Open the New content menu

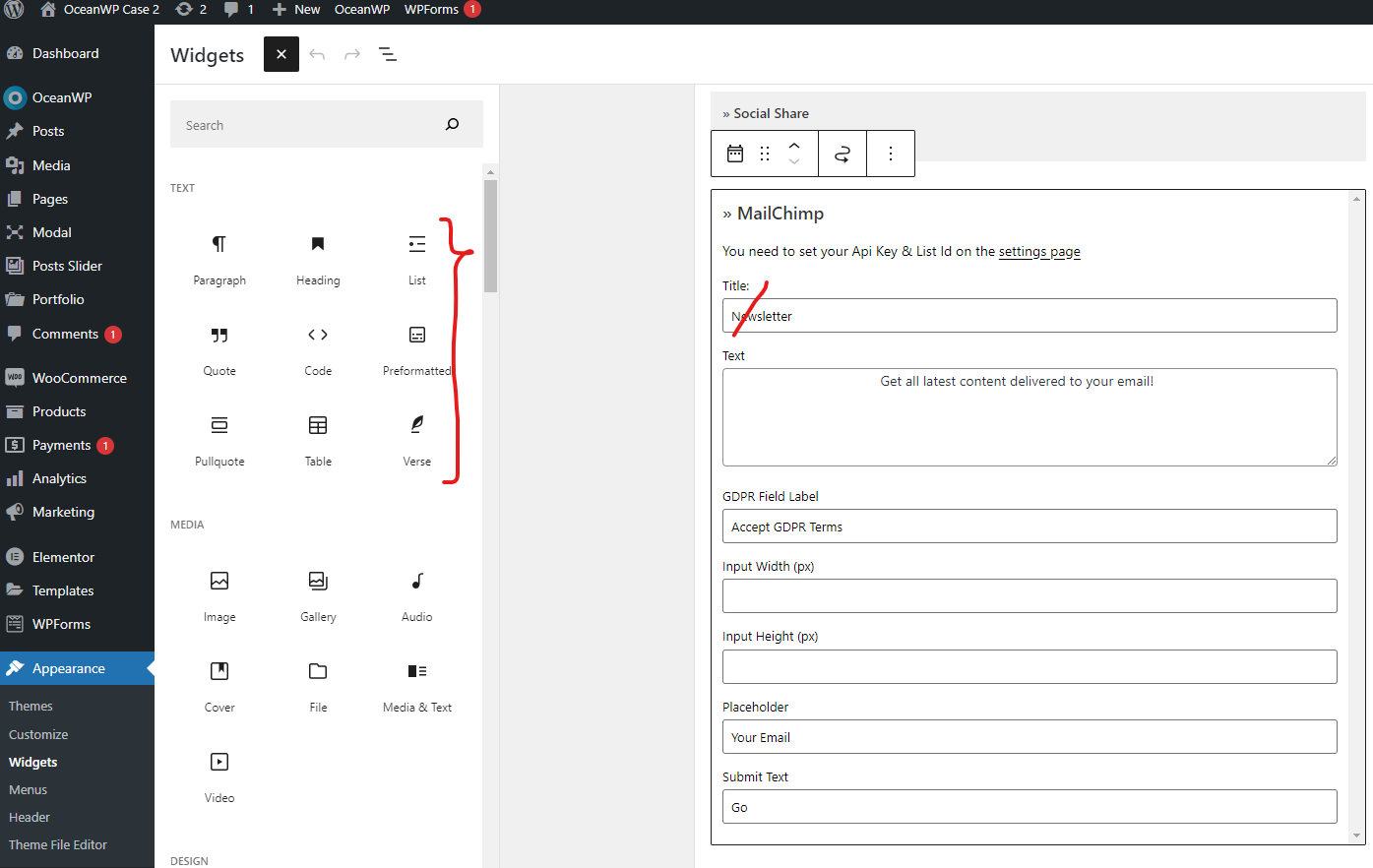point(296,9)
